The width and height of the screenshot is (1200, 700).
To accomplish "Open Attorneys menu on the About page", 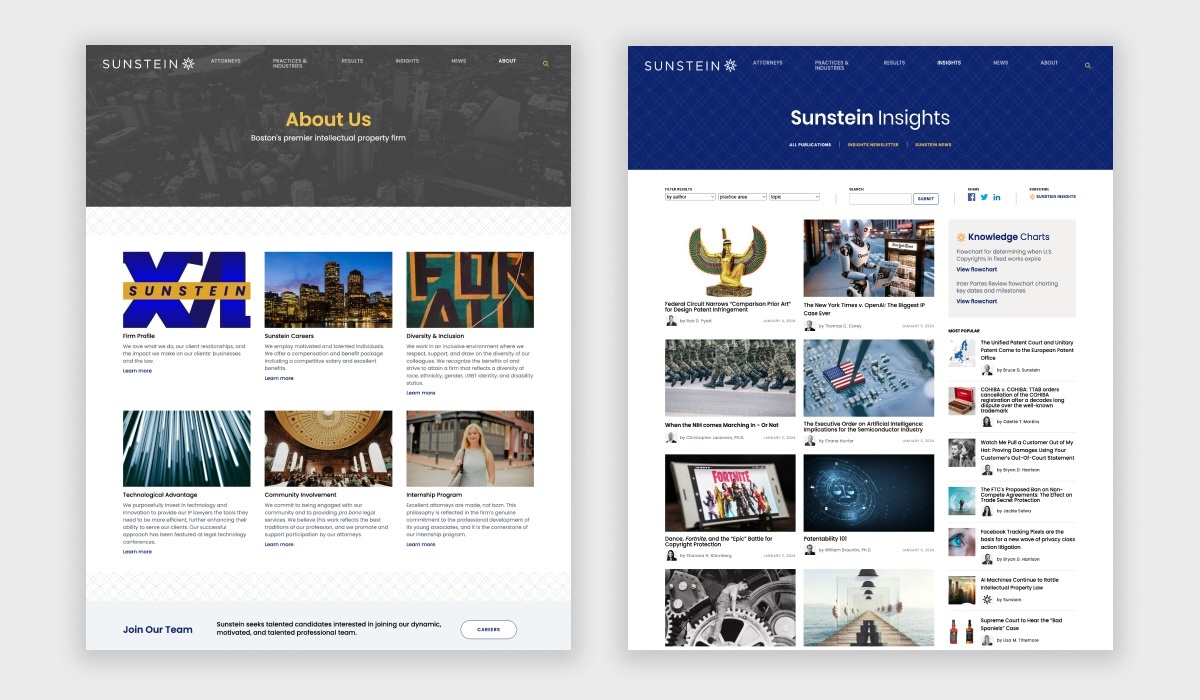I will [x=226, y=61].
